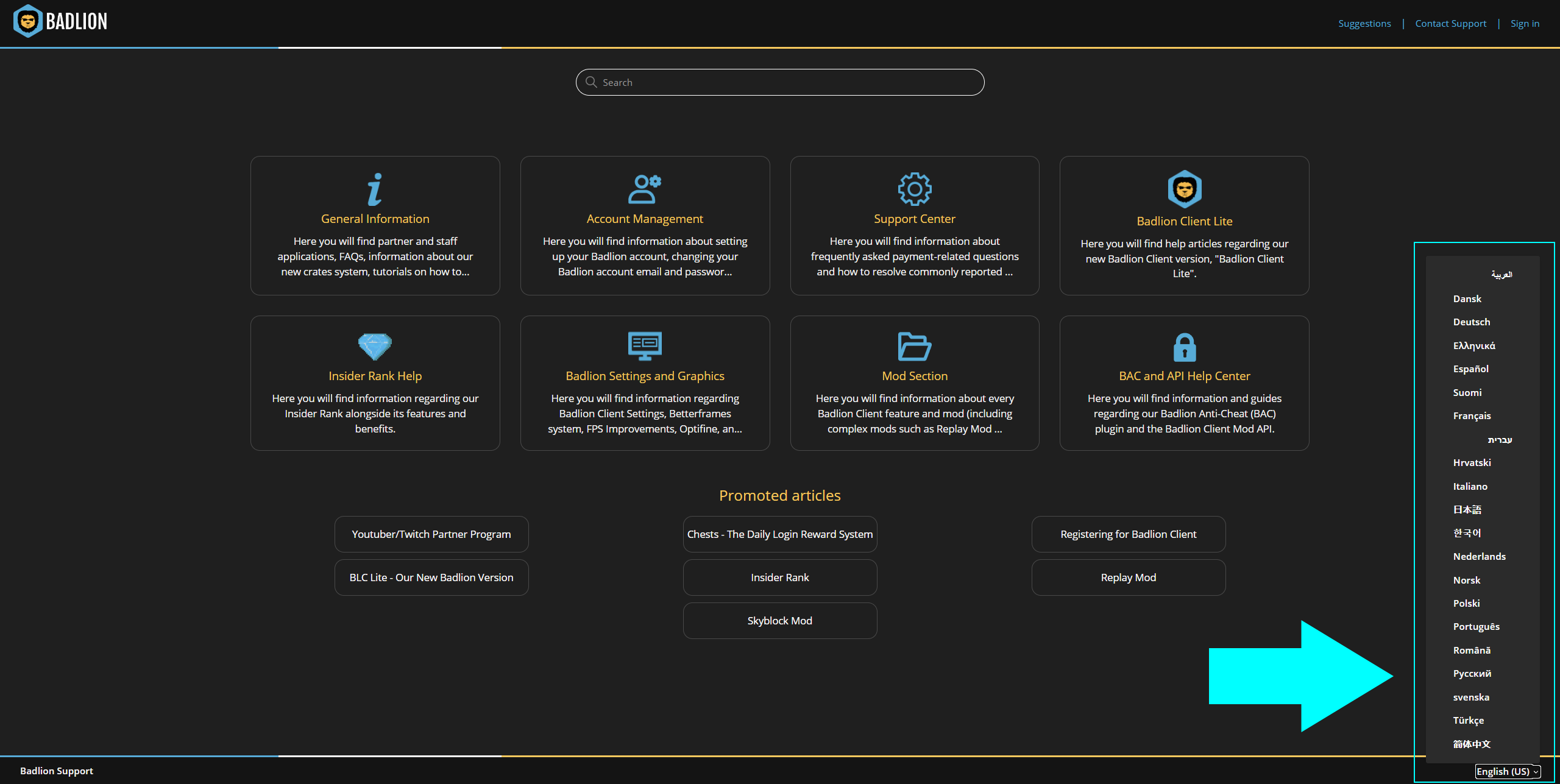Open Contact Support link
This screenshot has height=784, width=1560.
tap(1450, 23)
